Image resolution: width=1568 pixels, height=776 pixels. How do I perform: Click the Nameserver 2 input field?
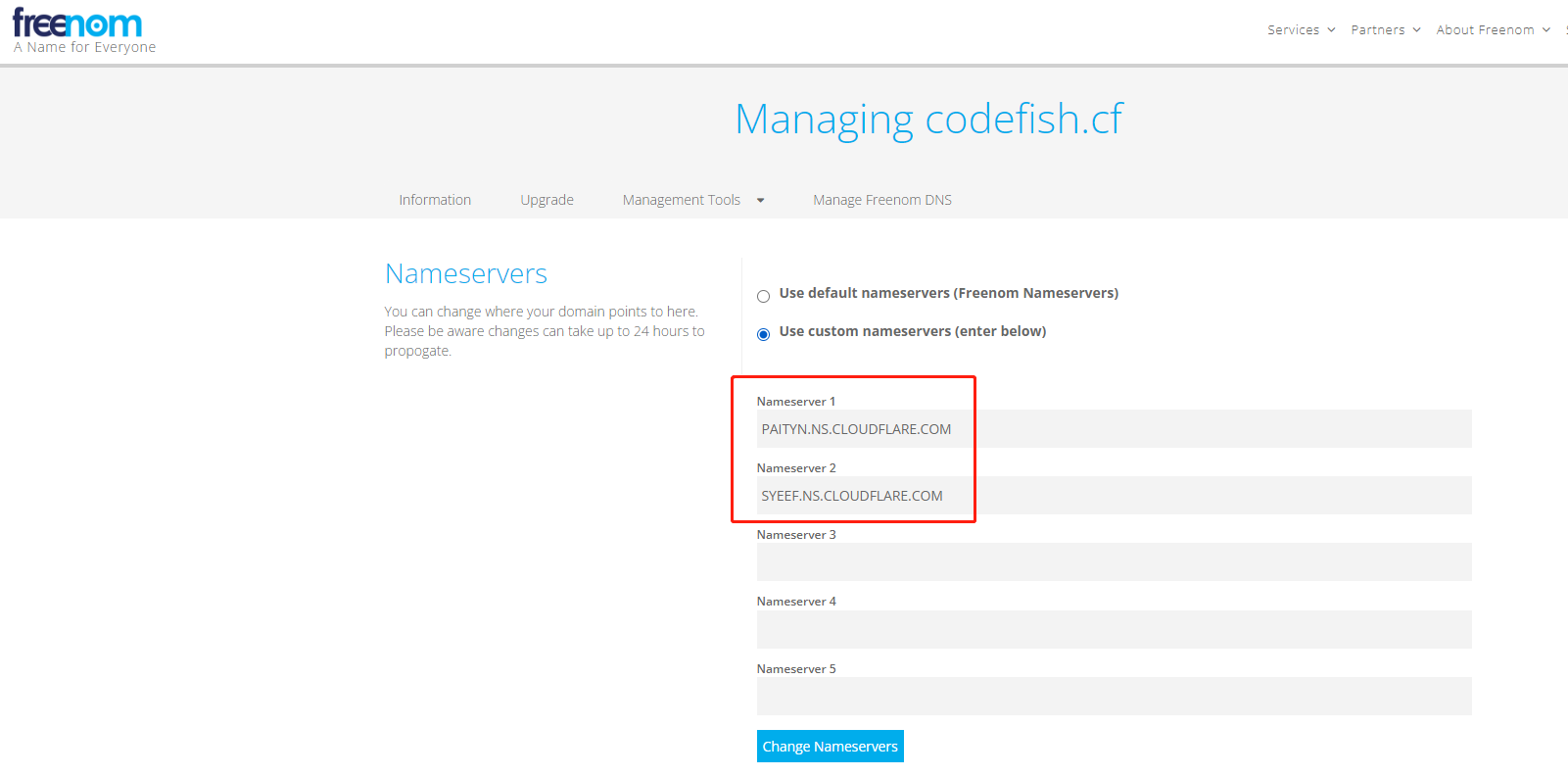1114,496
